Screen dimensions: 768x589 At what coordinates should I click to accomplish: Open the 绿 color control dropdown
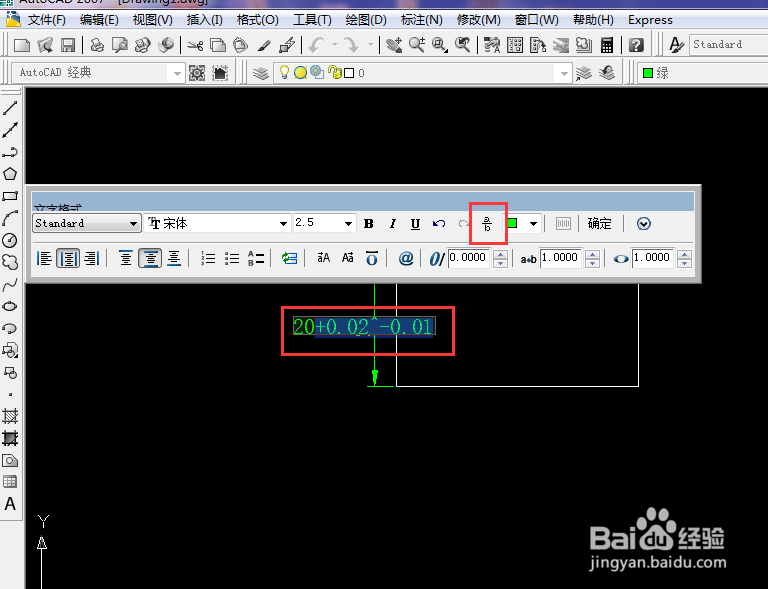coord(702,73)
